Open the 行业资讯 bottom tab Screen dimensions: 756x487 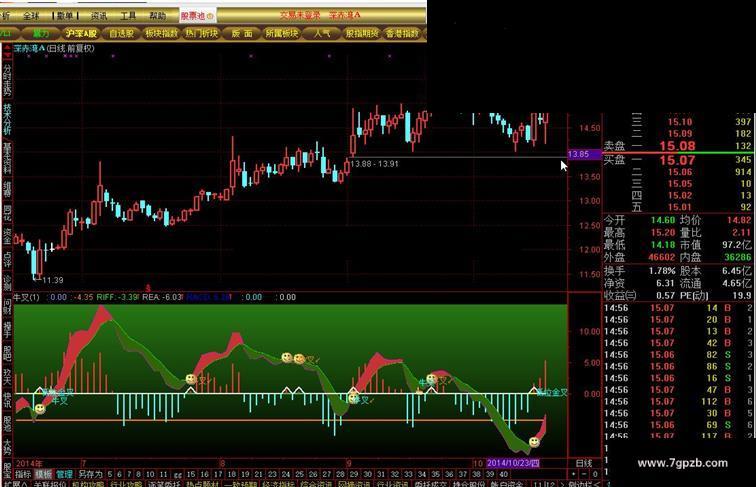point(392,484)
